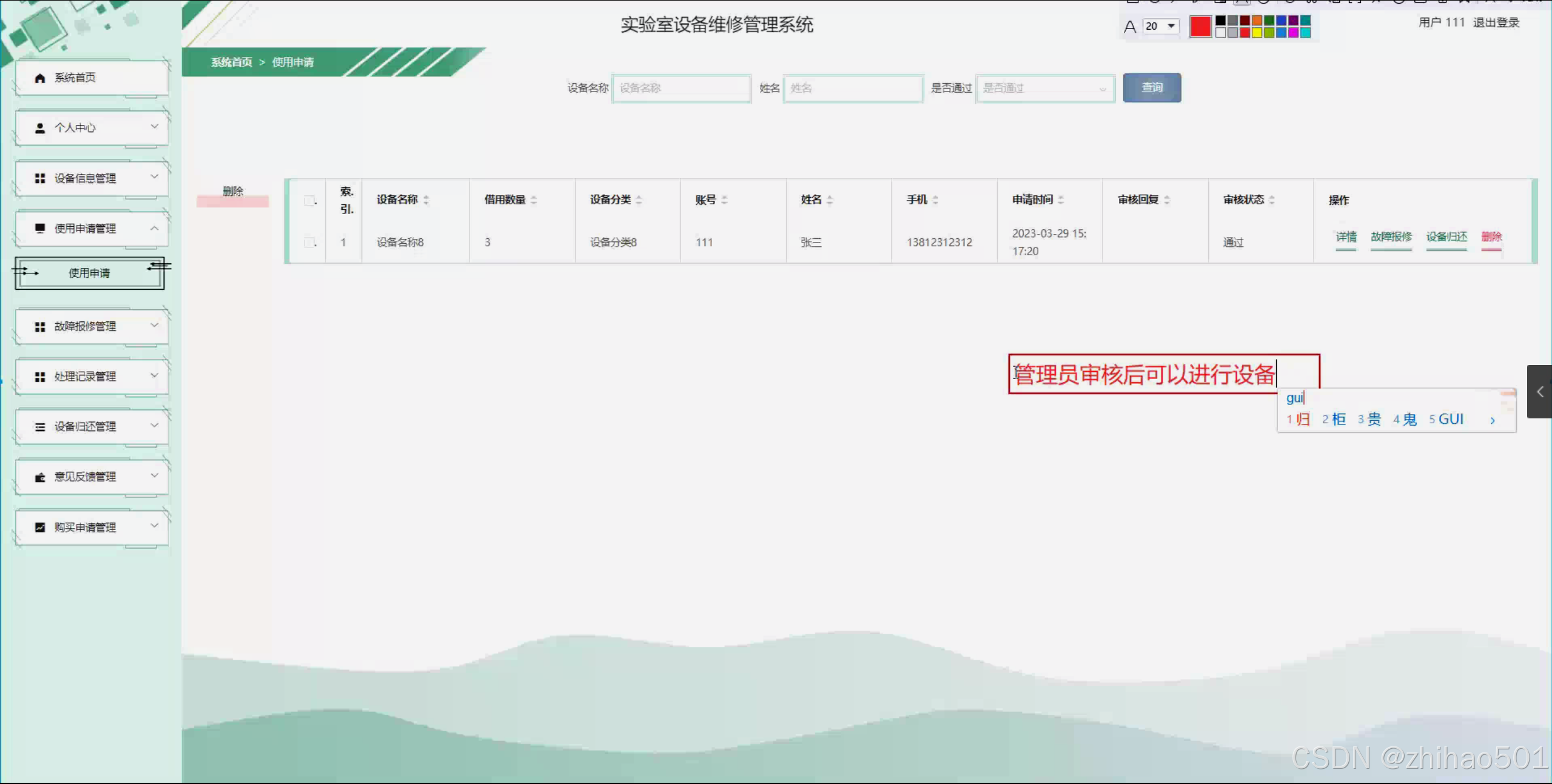Expand the 处理记录管理 menu chevron

(154, 376)
